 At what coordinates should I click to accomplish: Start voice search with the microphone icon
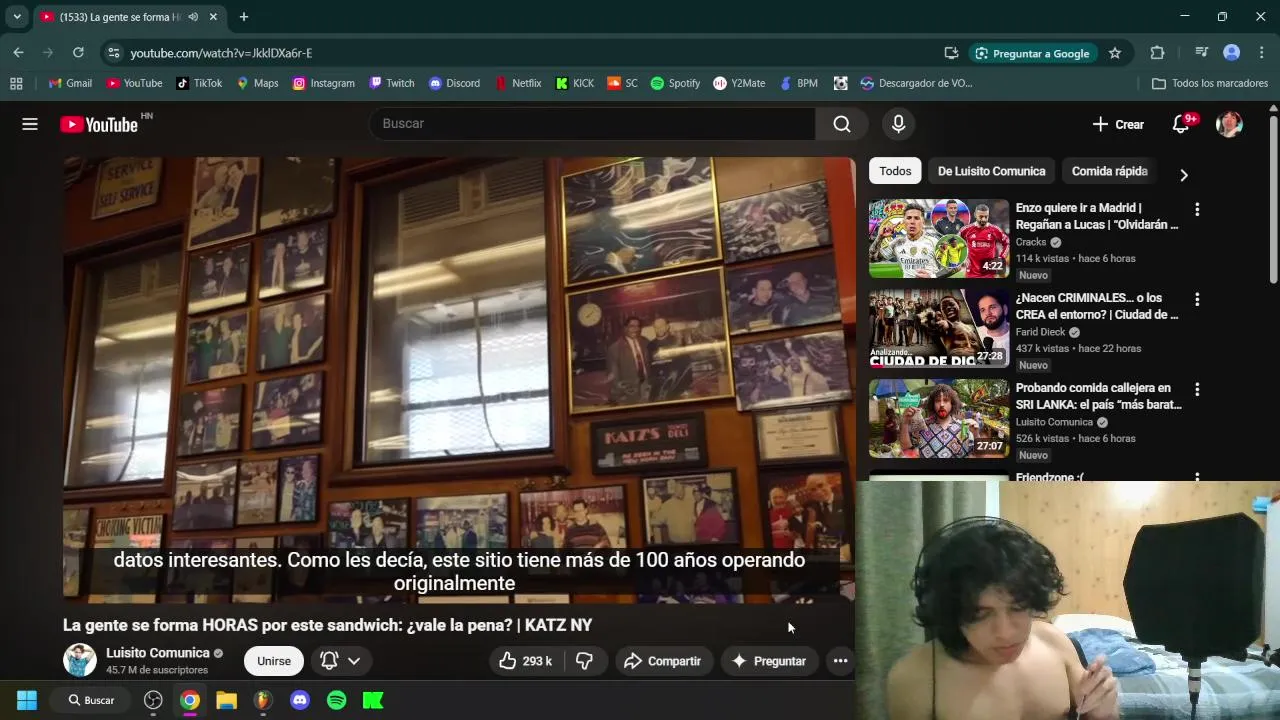(898, 124)
